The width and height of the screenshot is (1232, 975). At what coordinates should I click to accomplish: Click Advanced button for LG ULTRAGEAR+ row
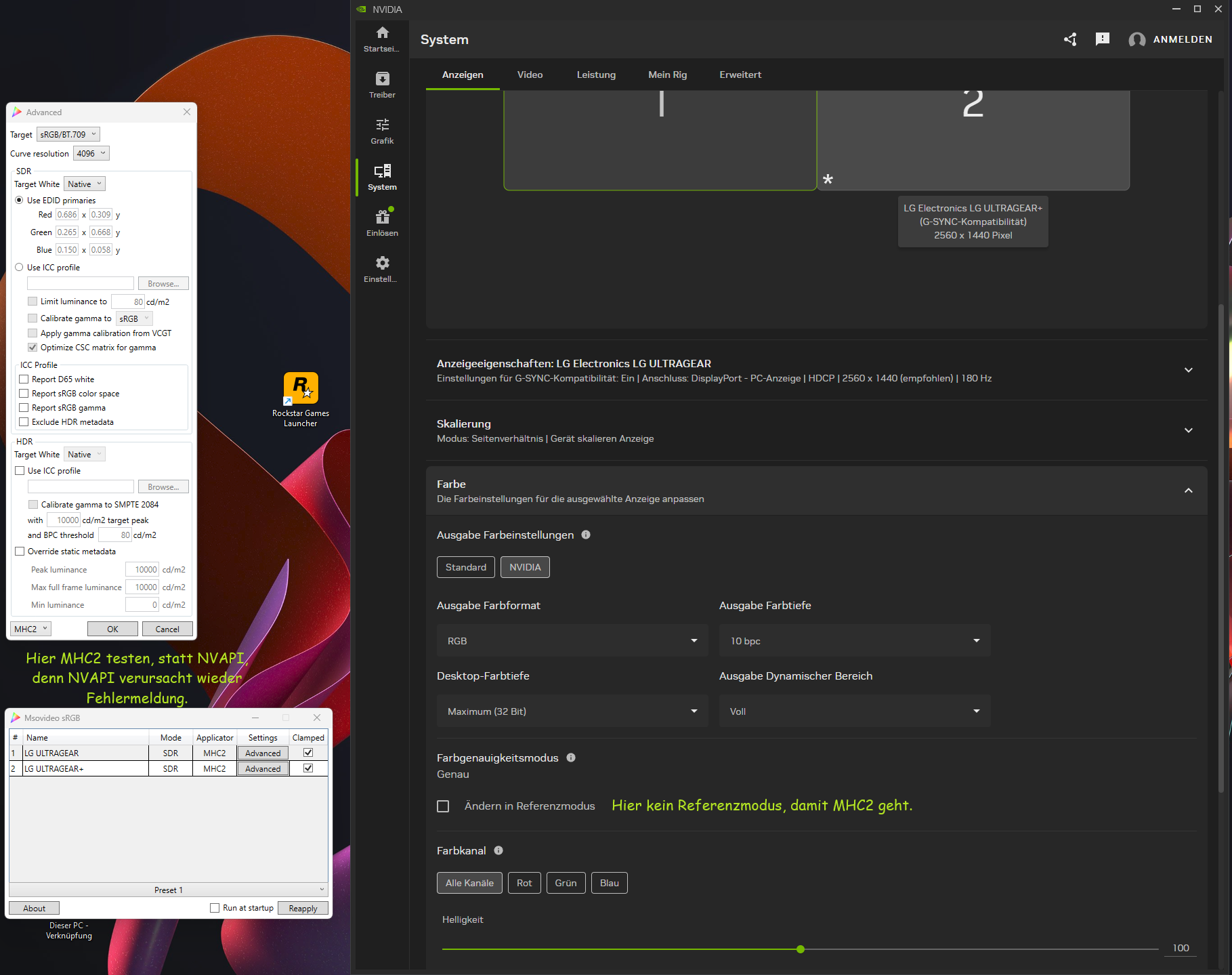[x=263, y=768]
